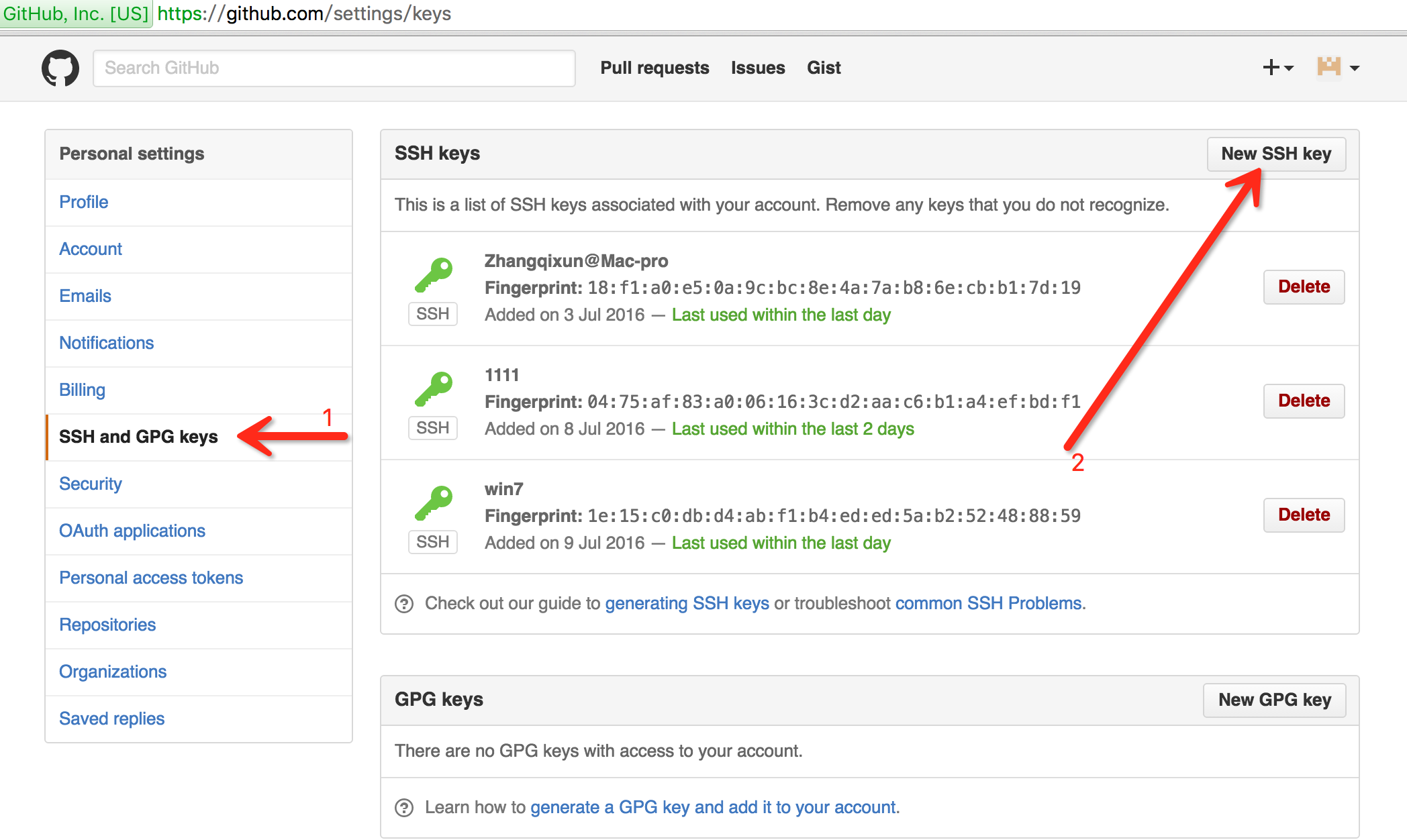Click the win7 key title

coord(504,489)
